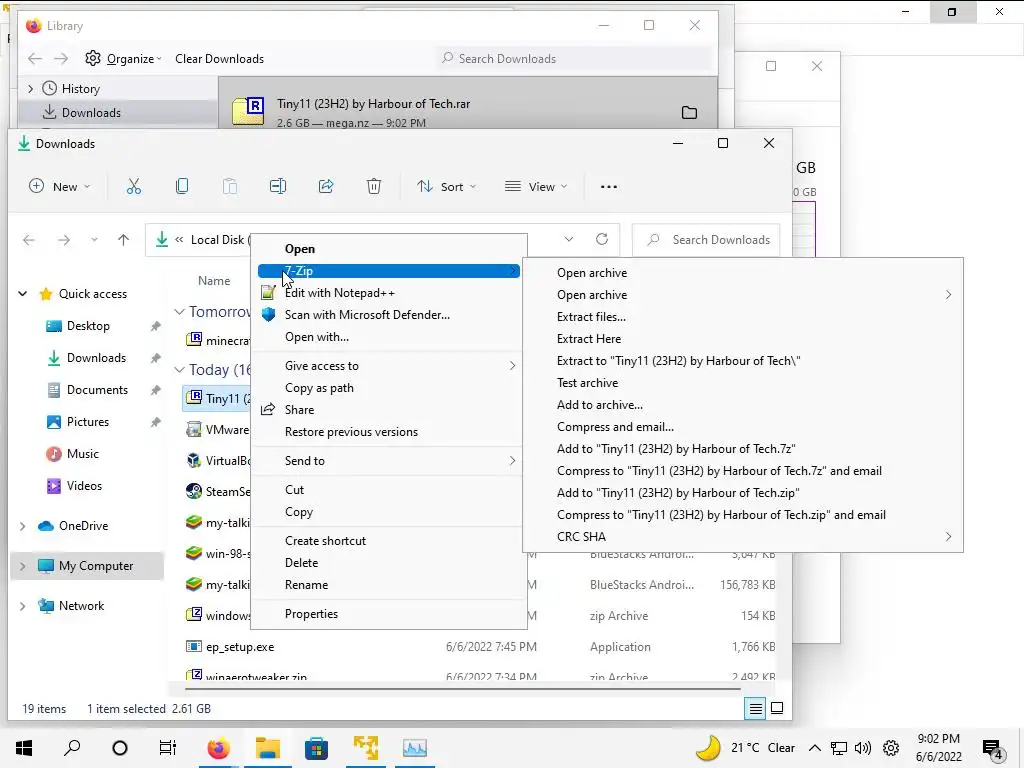The image size is (1024, 768).
Task: Open recent locations dropdown arrow
Action: point(94,240)
